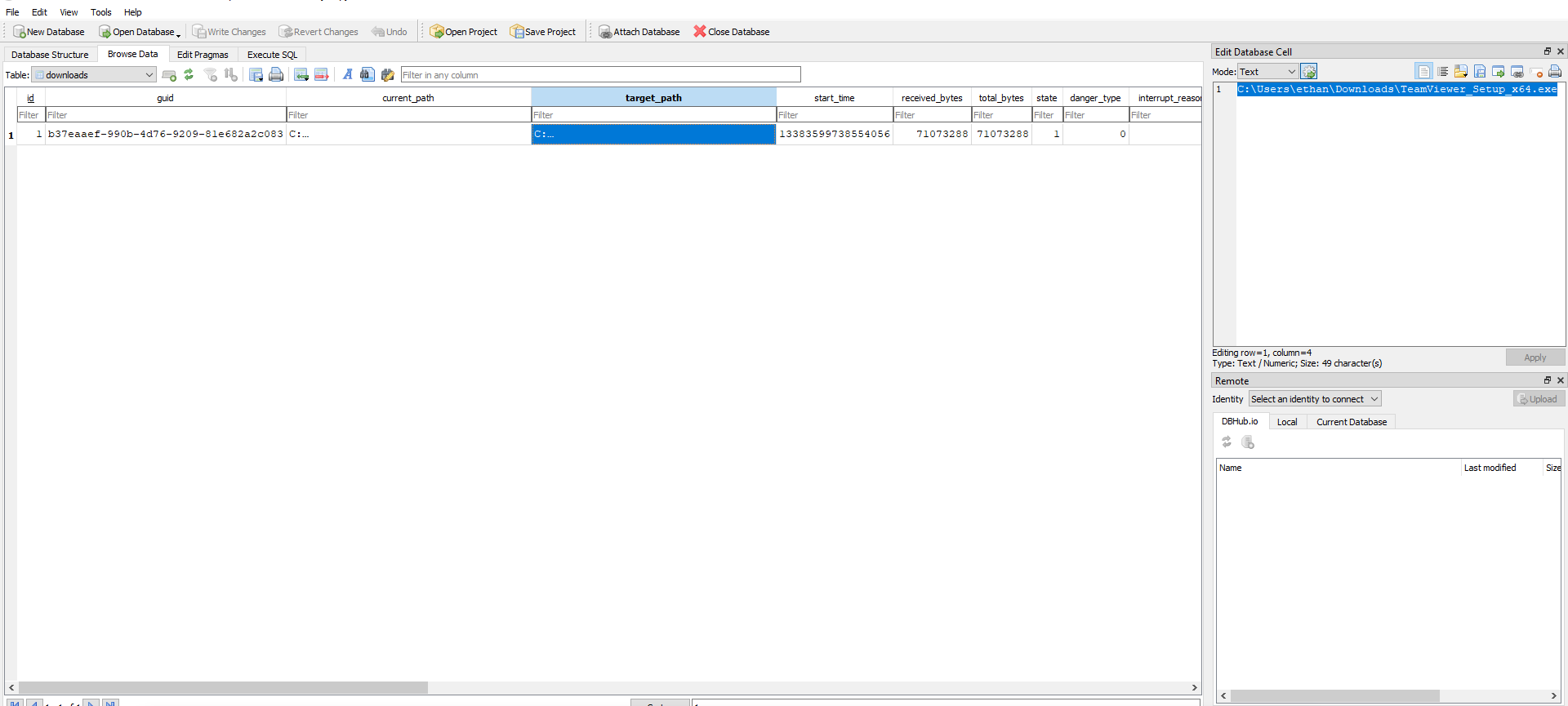Expand the Mode dropdown set to Text

pyautogui.click(x=1267, y=72)
